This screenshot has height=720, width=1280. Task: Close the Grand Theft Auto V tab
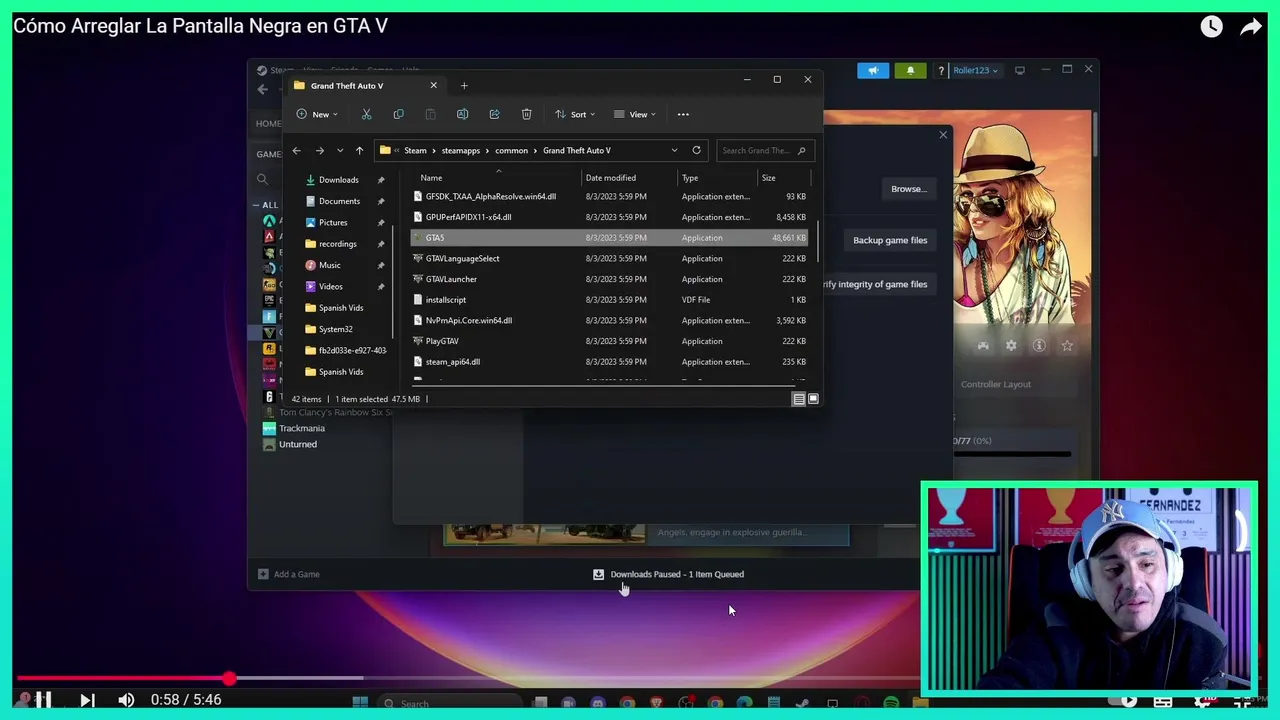coord(433,85)
